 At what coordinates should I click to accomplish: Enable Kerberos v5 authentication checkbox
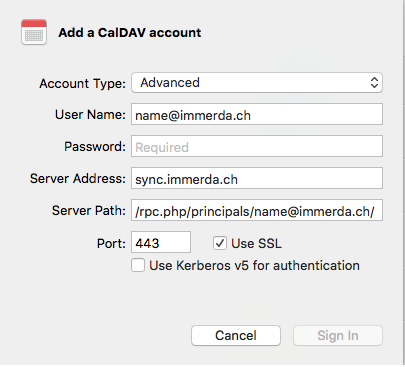(x=138, y=266)
